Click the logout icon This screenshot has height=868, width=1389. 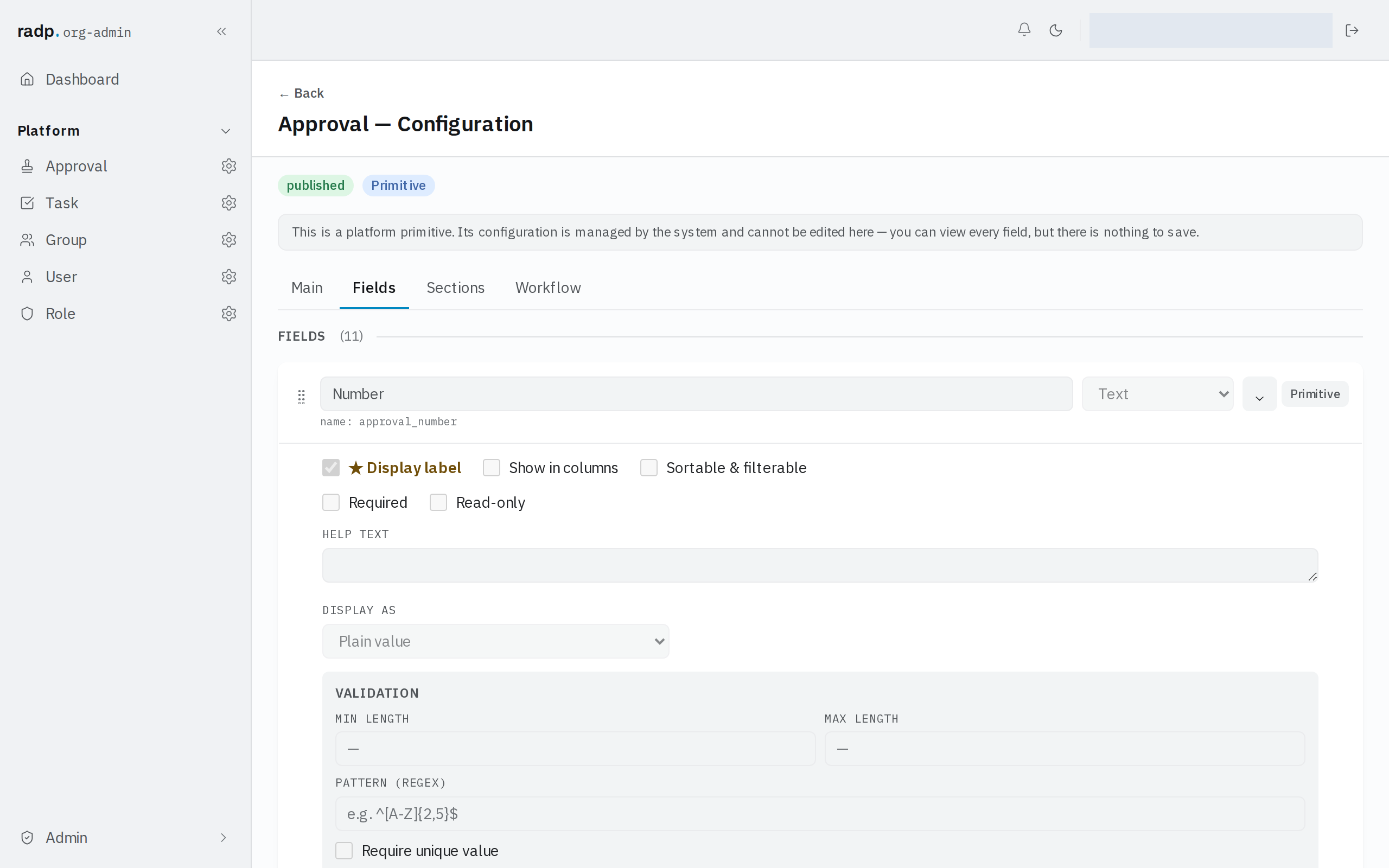click(1352, 30)
